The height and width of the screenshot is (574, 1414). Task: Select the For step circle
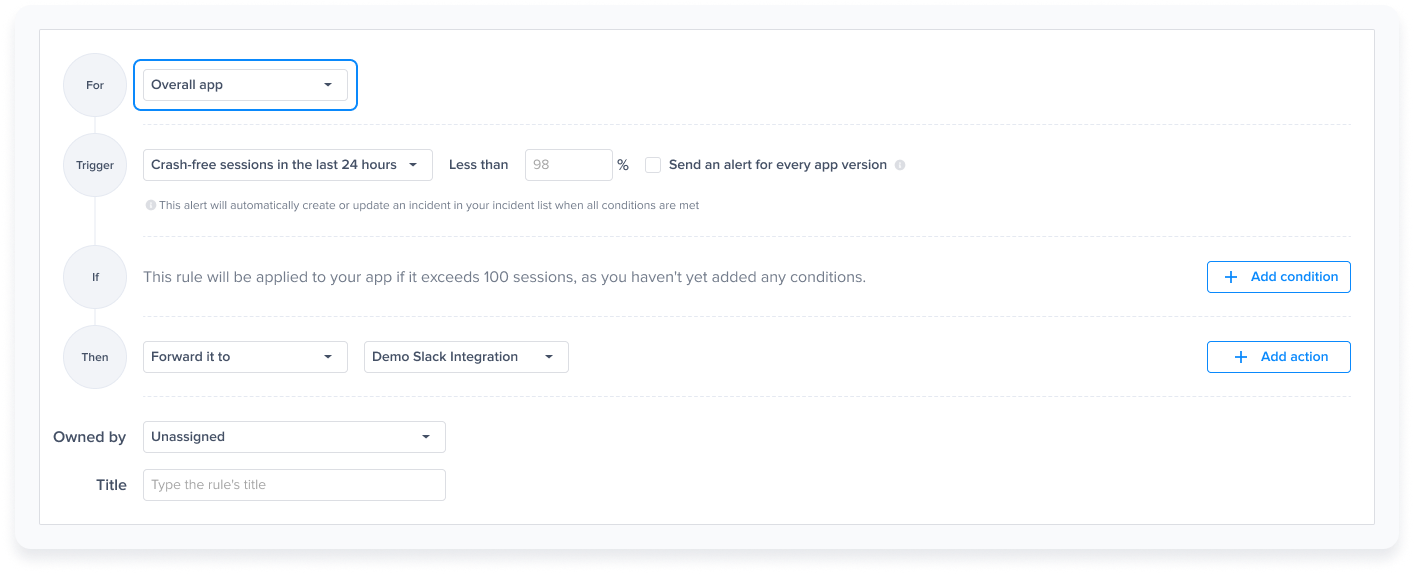tap(95, 85)
